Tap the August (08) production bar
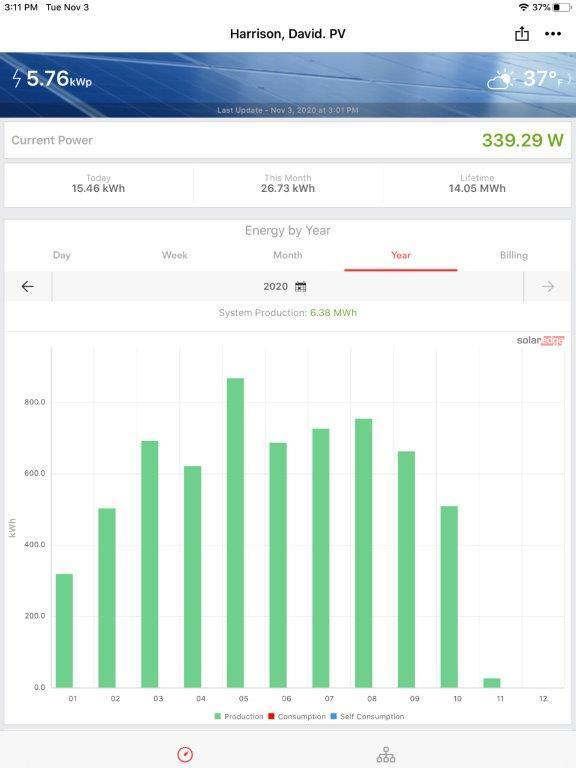 pyautogui.click(x=363, y=553)
